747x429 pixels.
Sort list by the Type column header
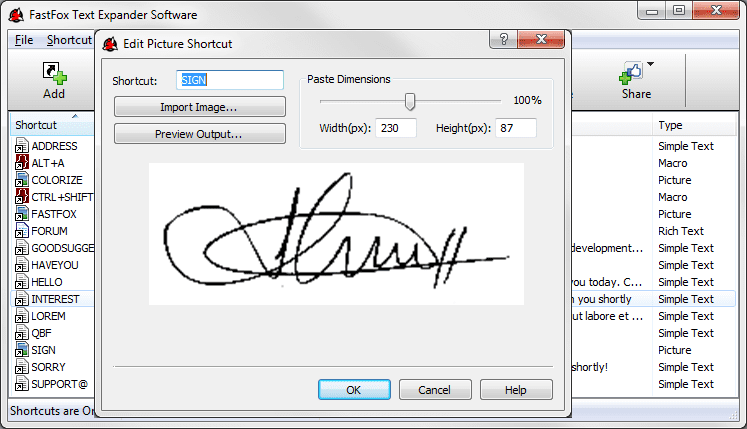(670, 125)
